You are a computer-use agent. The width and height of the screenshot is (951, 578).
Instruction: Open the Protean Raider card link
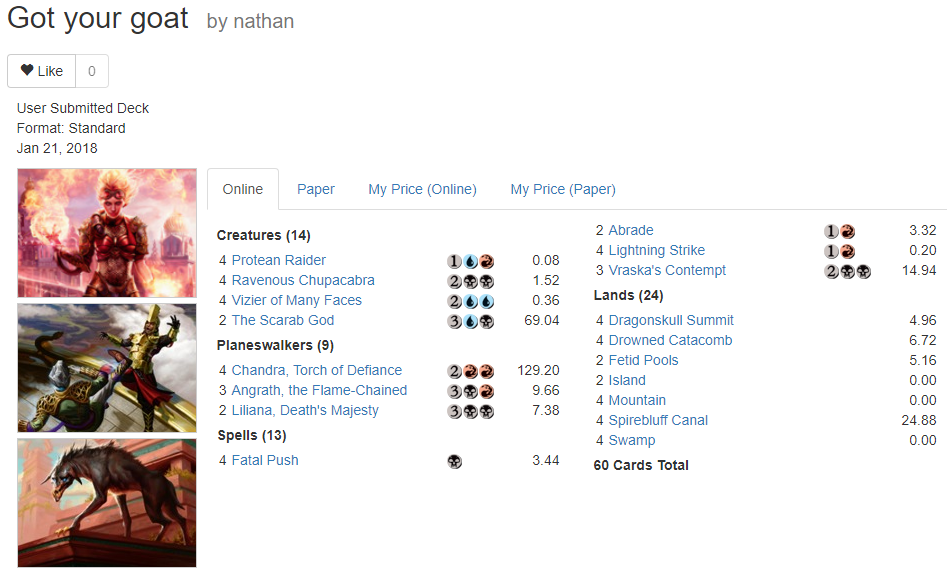[x=278, y=260]
